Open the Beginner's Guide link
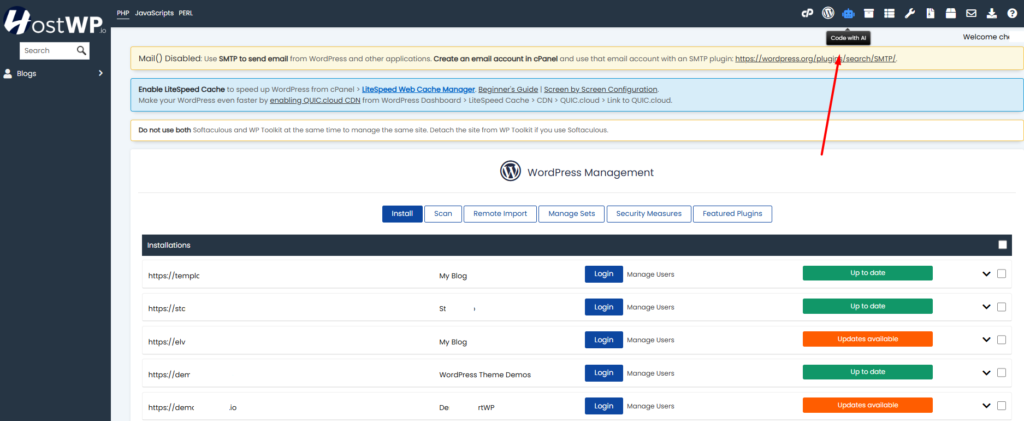 508,89
